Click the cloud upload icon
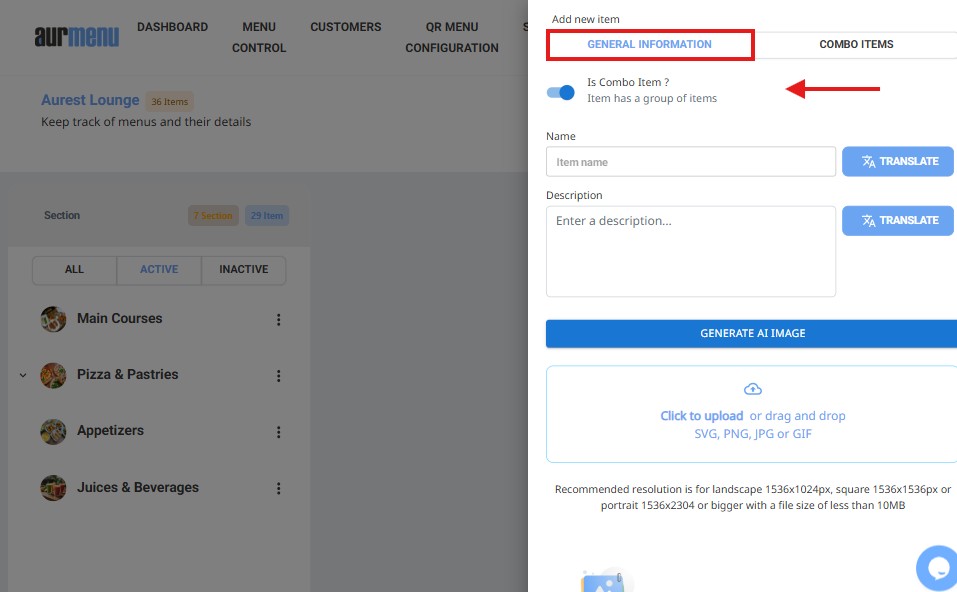Viewport: 957px width, 592px height. pyautogui.click(x=753, y=389)
